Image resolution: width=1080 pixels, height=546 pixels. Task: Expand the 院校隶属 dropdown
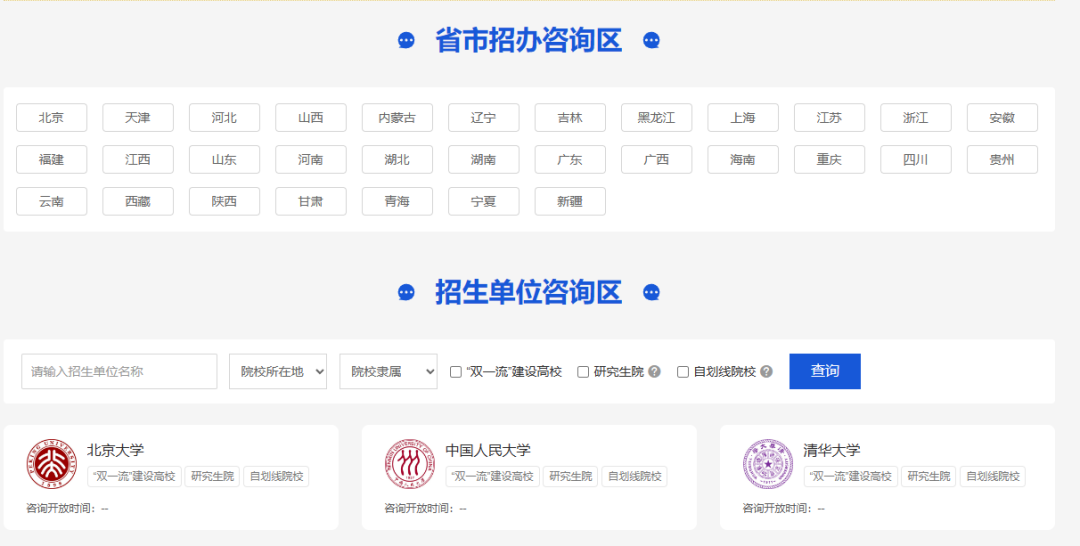click(388, 371)
